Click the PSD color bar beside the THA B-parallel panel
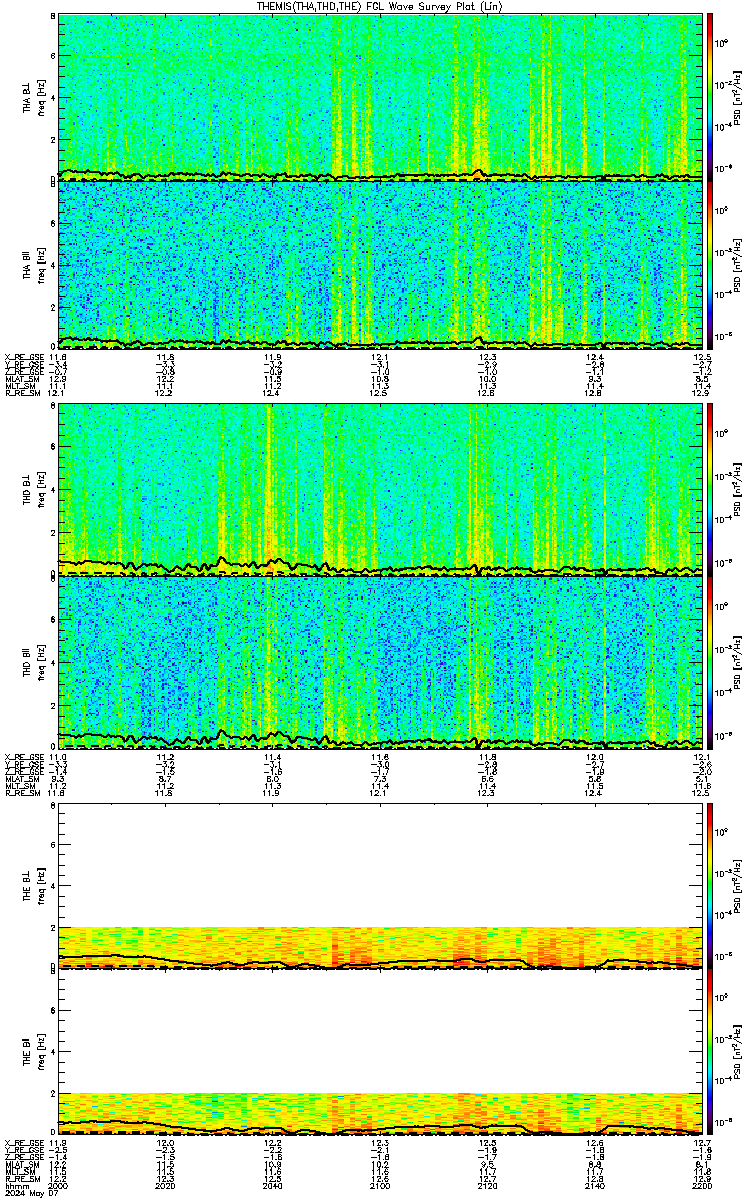The image size is (750, 1200). click(710, 265)
